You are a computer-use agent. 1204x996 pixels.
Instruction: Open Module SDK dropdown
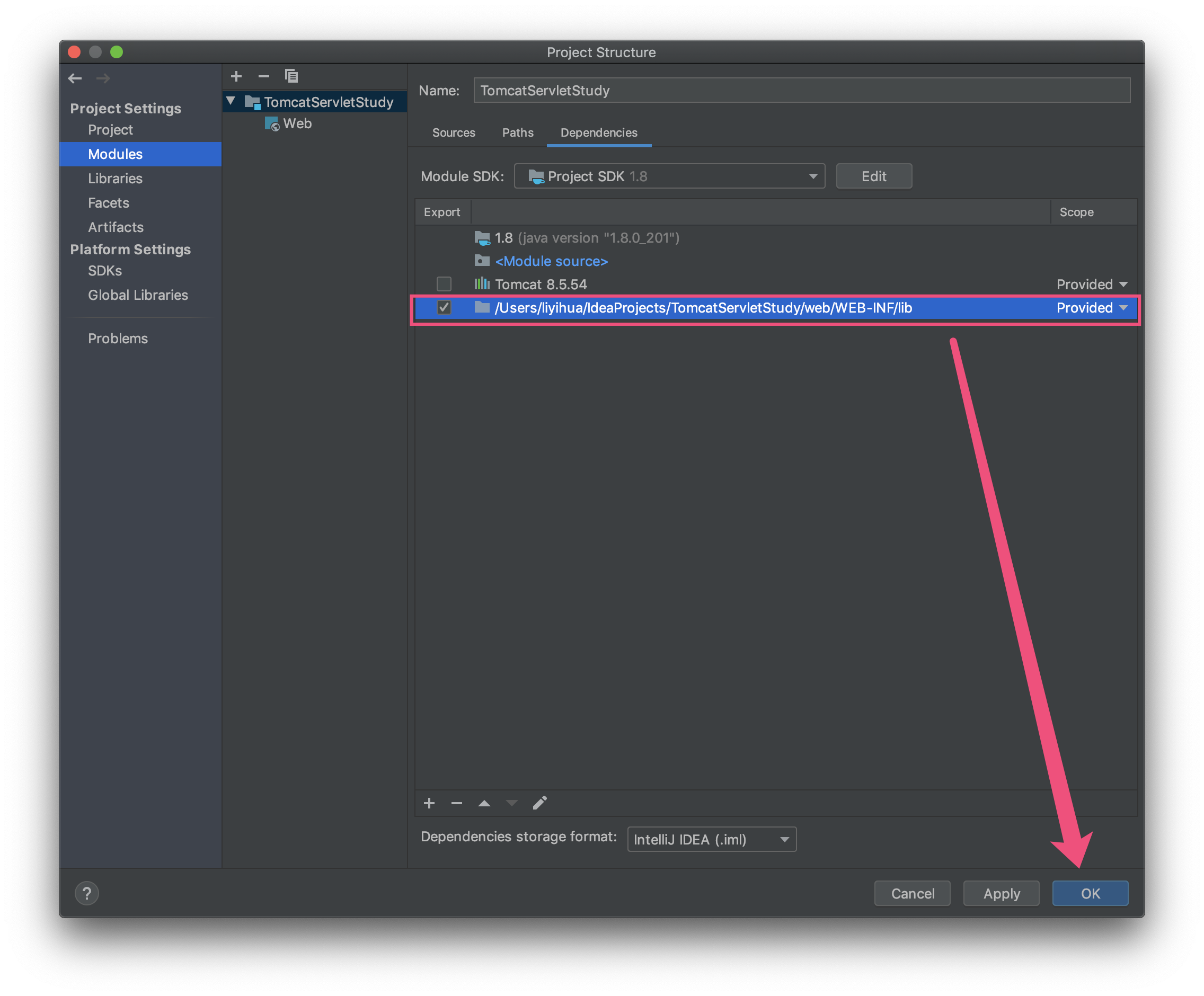click(x=669, y=176)
